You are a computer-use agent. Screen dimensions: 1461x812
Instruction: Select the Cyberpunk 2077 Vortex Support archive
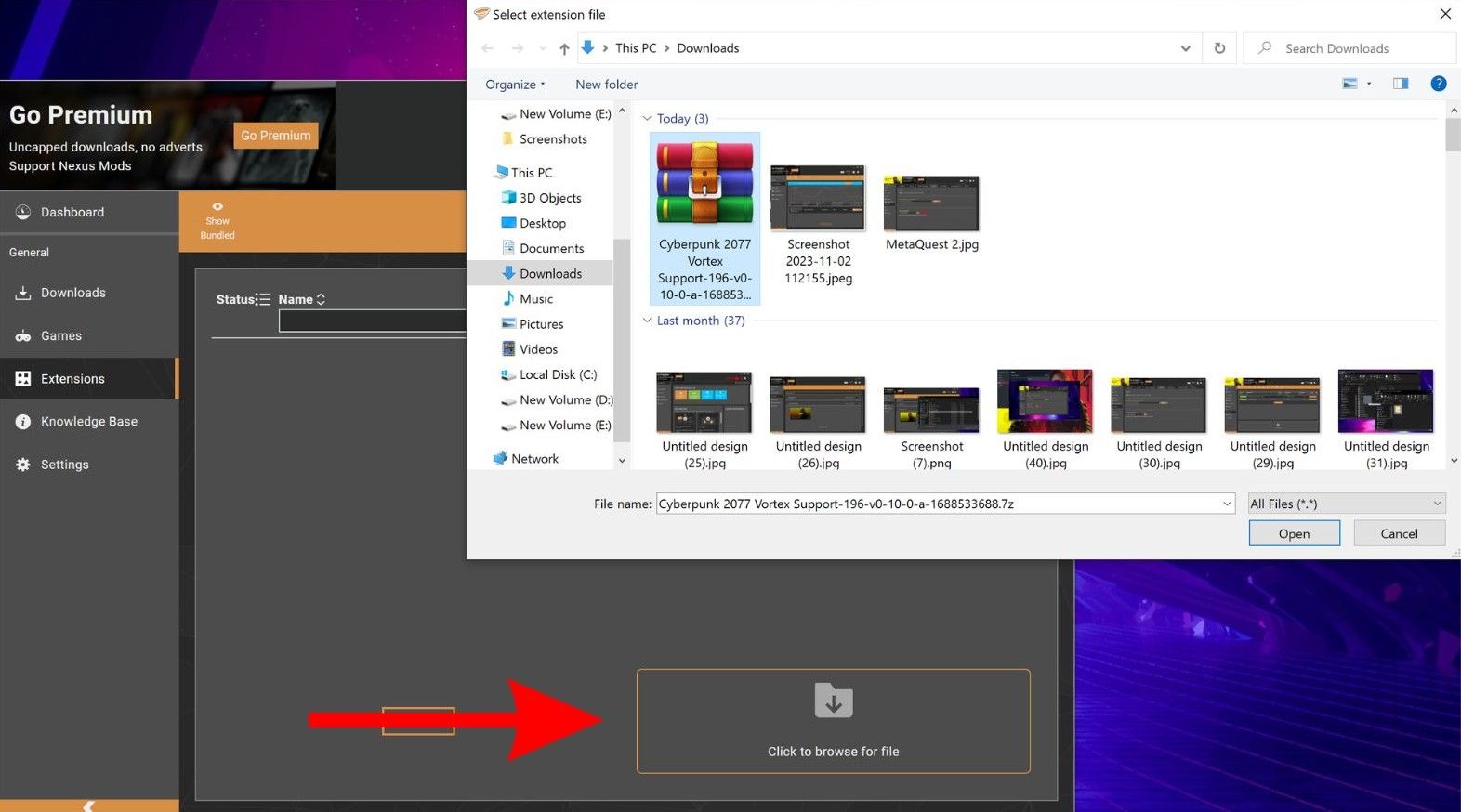pos(705,219)
